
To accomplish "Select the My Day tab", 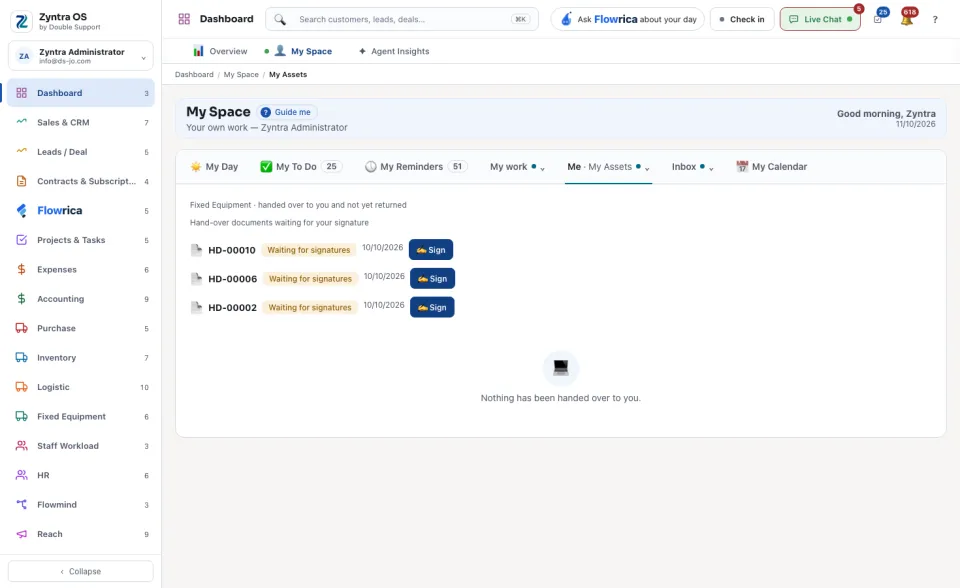I will (x=214, y=167).
